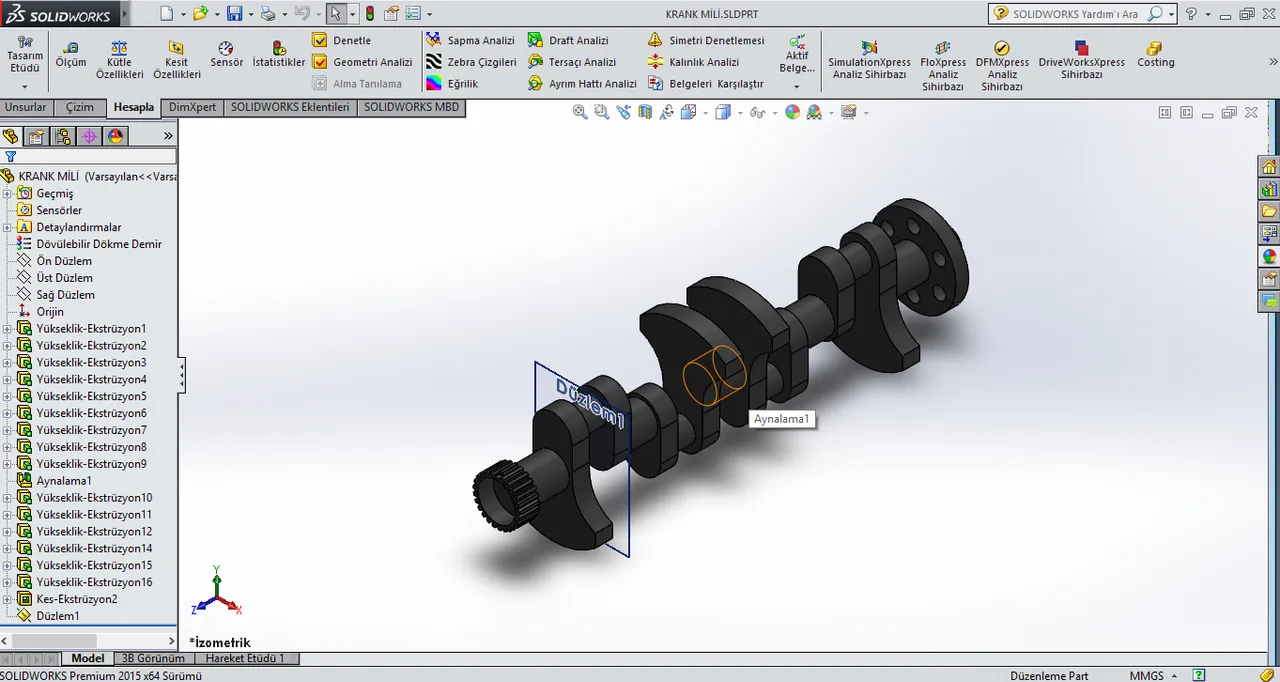Image resolution: width=1280 pixels, height=682 pixels.
Task: Select the Sensör tool
Action: [226, 54]
